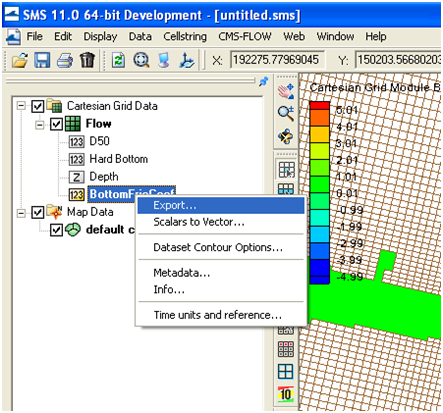Select the Flow grid label
The height and width of the screenshot is (413, 443).
tap(98, 124)
